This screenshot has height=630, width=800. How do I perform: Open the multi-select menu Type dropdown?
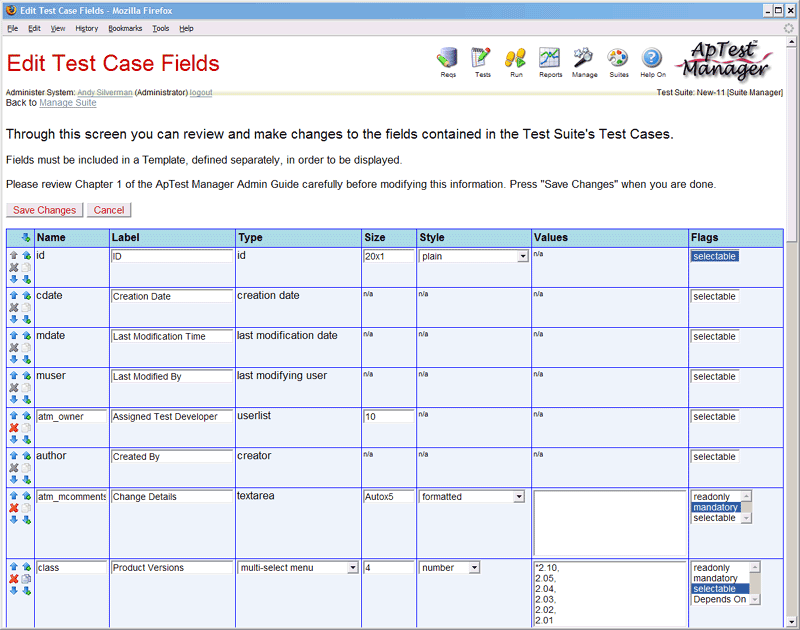pyautogui.click(x=297, y=567)
